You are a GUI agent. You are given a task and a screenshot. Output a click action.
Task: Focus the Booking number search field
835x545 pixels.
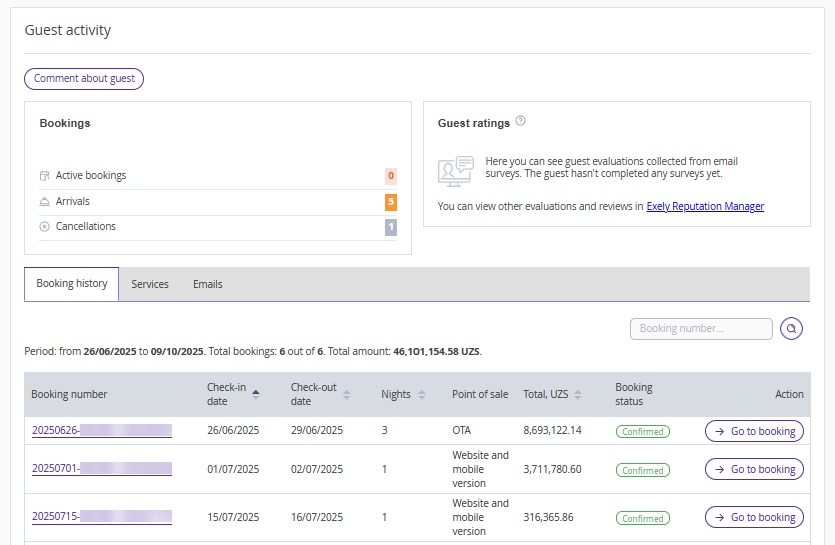point(701,329)
